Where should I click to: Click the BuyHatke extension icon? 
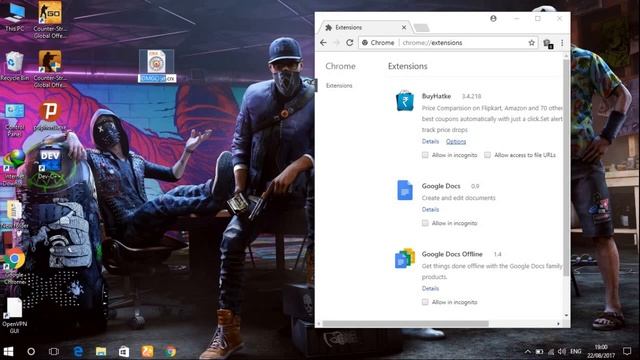[404, 100]
